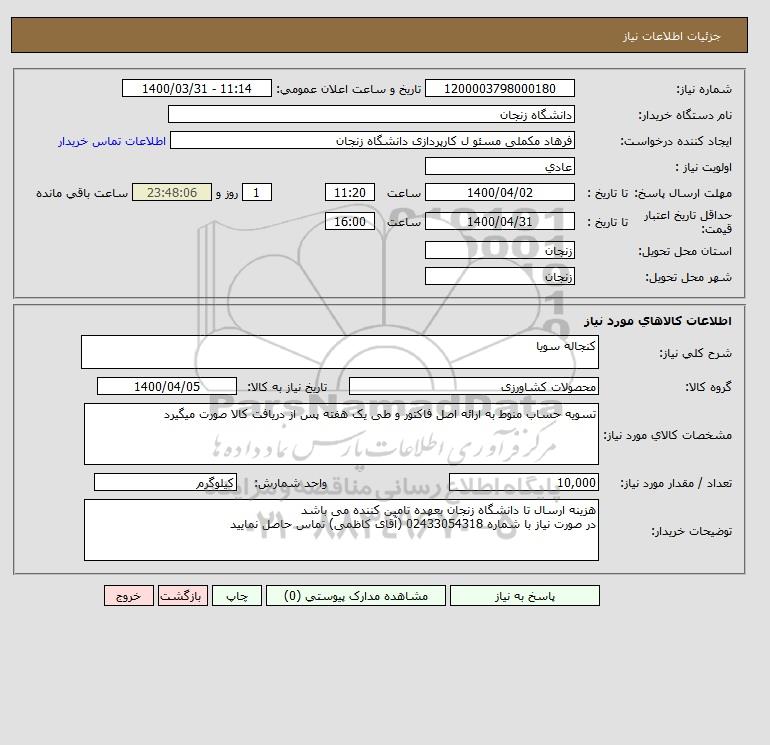770x745 pixels.
Task: Click the label ایجاد کننده درخواست
Action: point(676,141)
